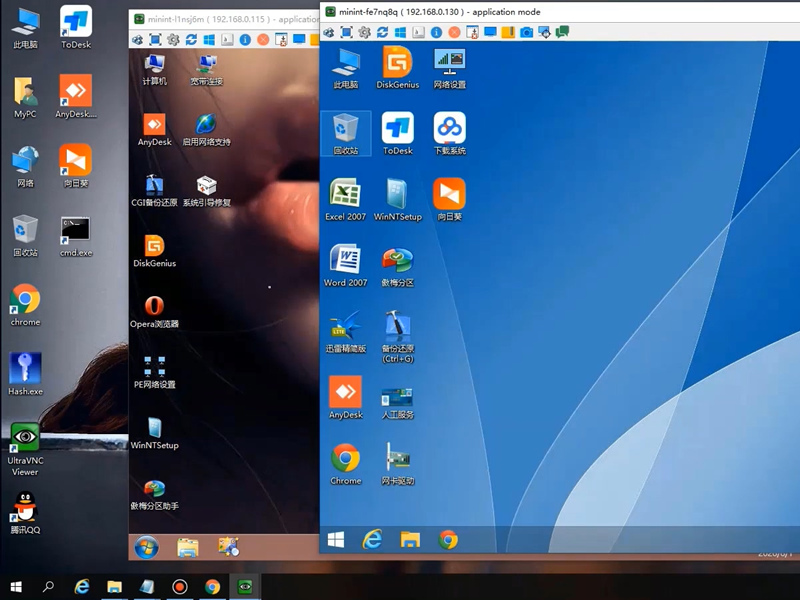Screen dimensions: 800x600
Task: Select DiskGenius icon in the 192.168.0.130 desktop
Action: point(397,68)
